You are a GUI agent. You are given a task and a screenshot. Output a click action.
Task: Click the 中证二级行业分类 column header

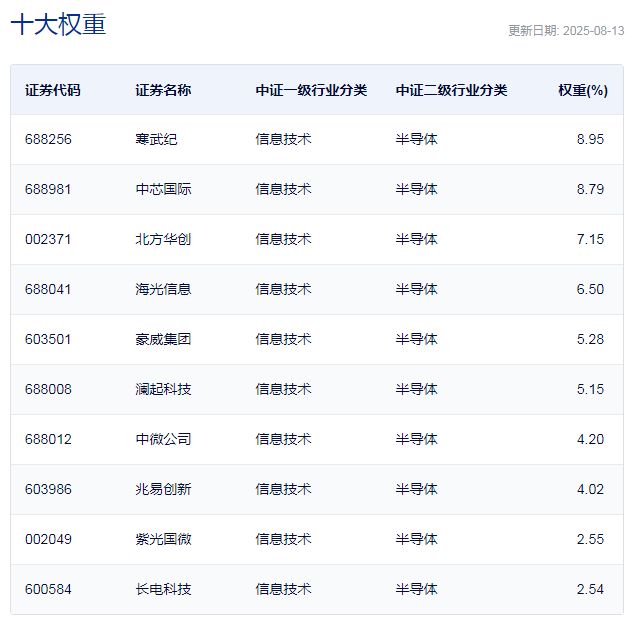[451, 90]
